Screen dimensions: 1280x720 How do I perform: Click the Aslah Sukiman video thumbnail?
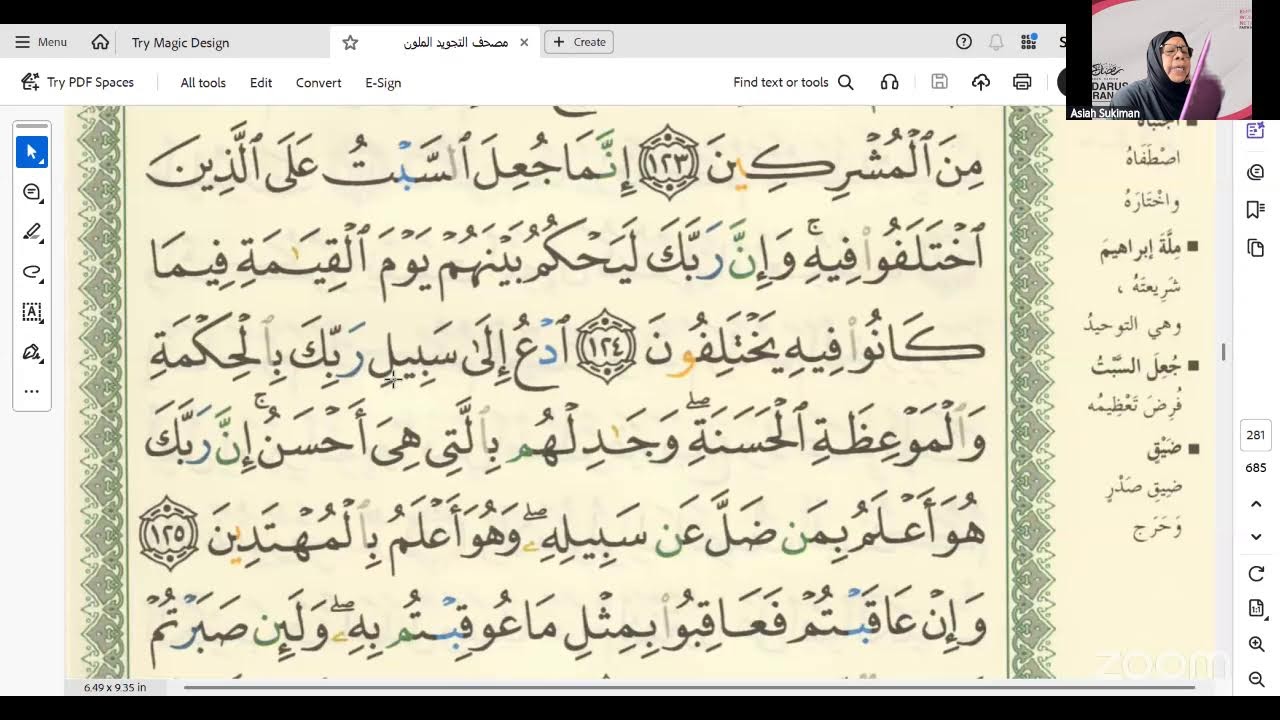[x=1159, y=60]
